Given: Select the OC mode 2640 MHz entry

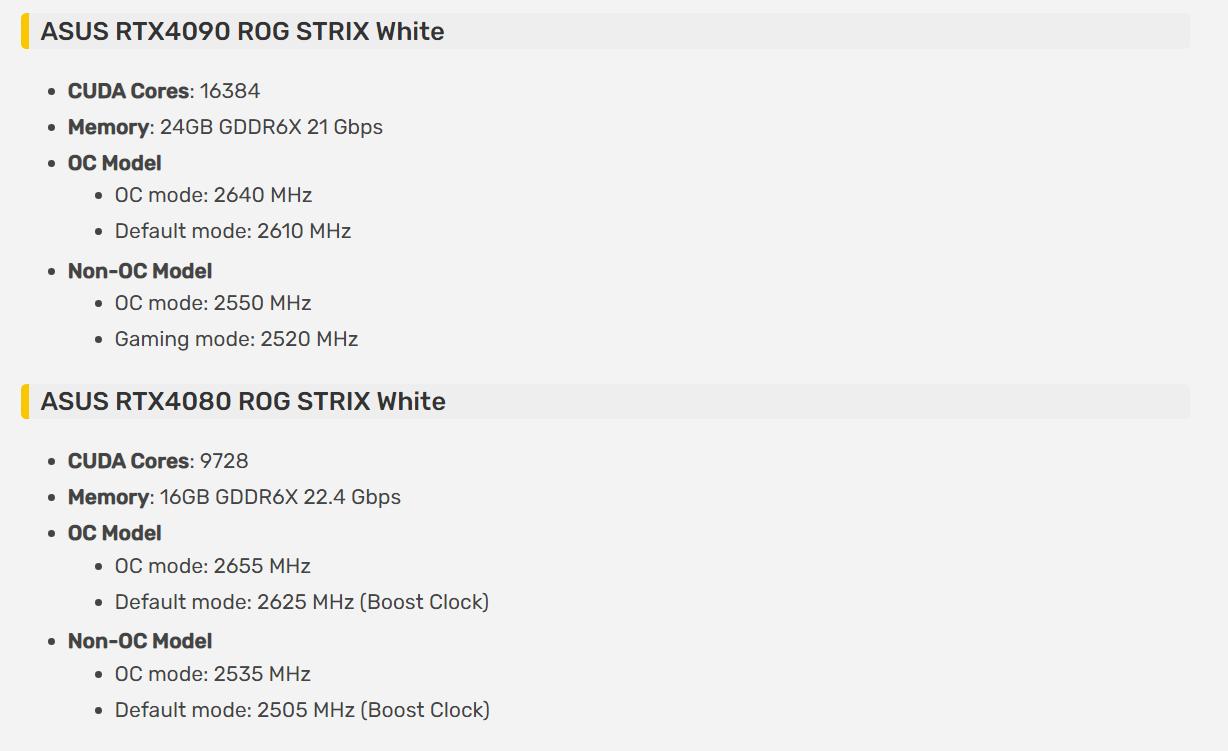Looking at the screenshot, I should click(213, 195).
